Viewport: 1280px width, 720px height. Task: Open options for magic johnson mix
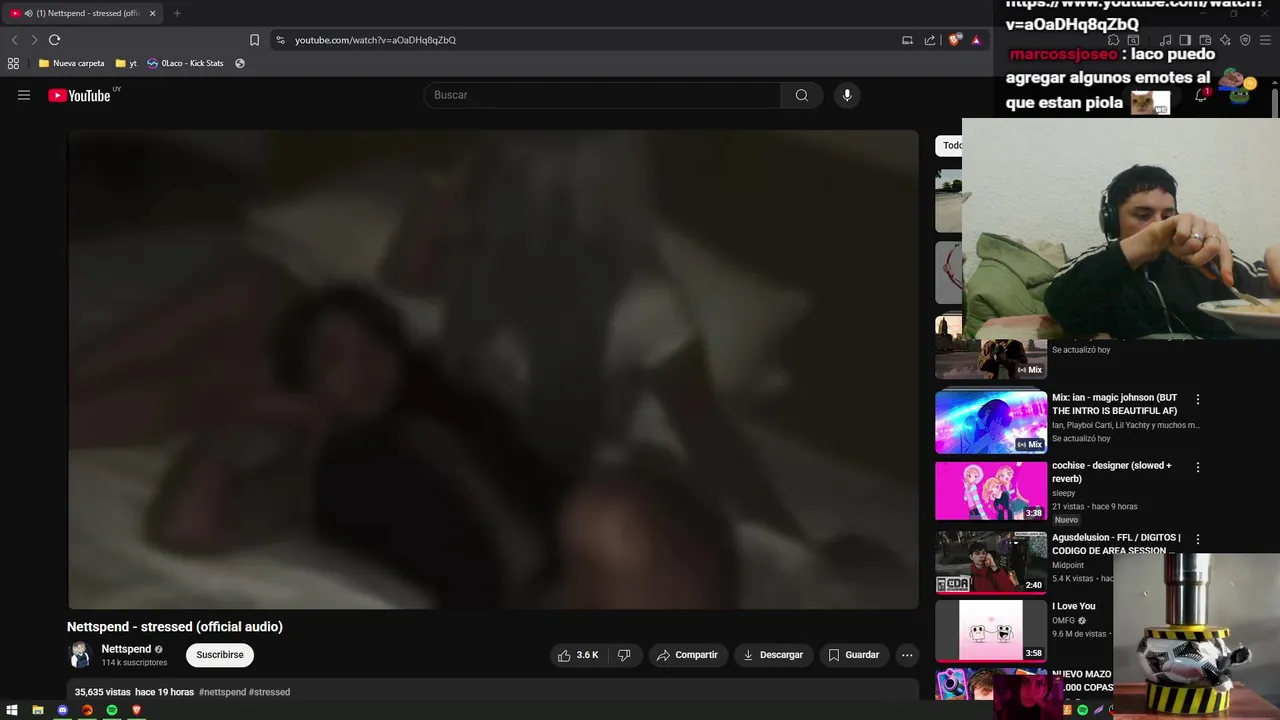pyautogui.click(x=1197, y=399)
